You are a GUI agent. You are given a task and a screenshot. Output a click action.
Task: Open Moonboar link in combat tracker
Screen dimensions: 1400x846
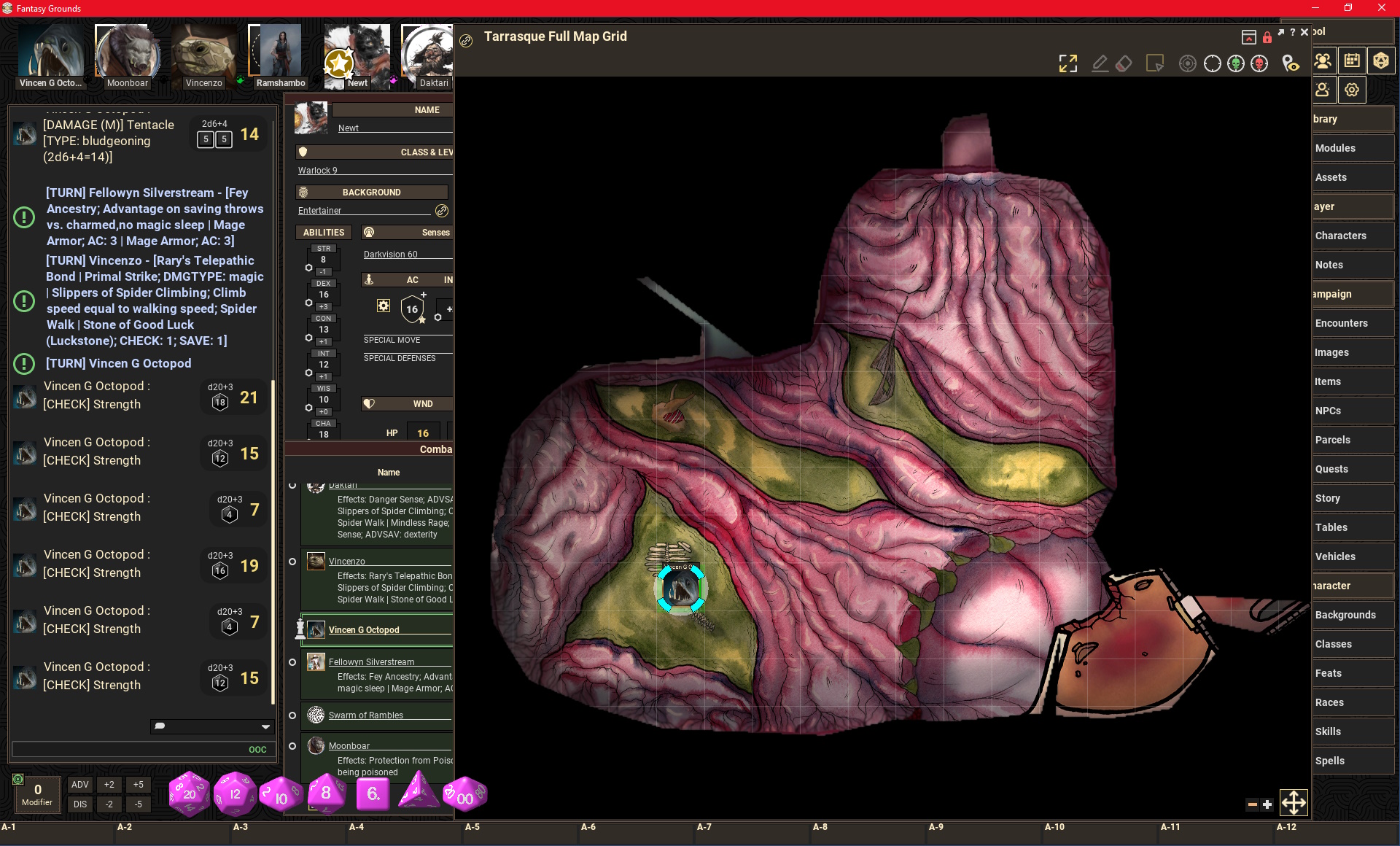point(349,746)
